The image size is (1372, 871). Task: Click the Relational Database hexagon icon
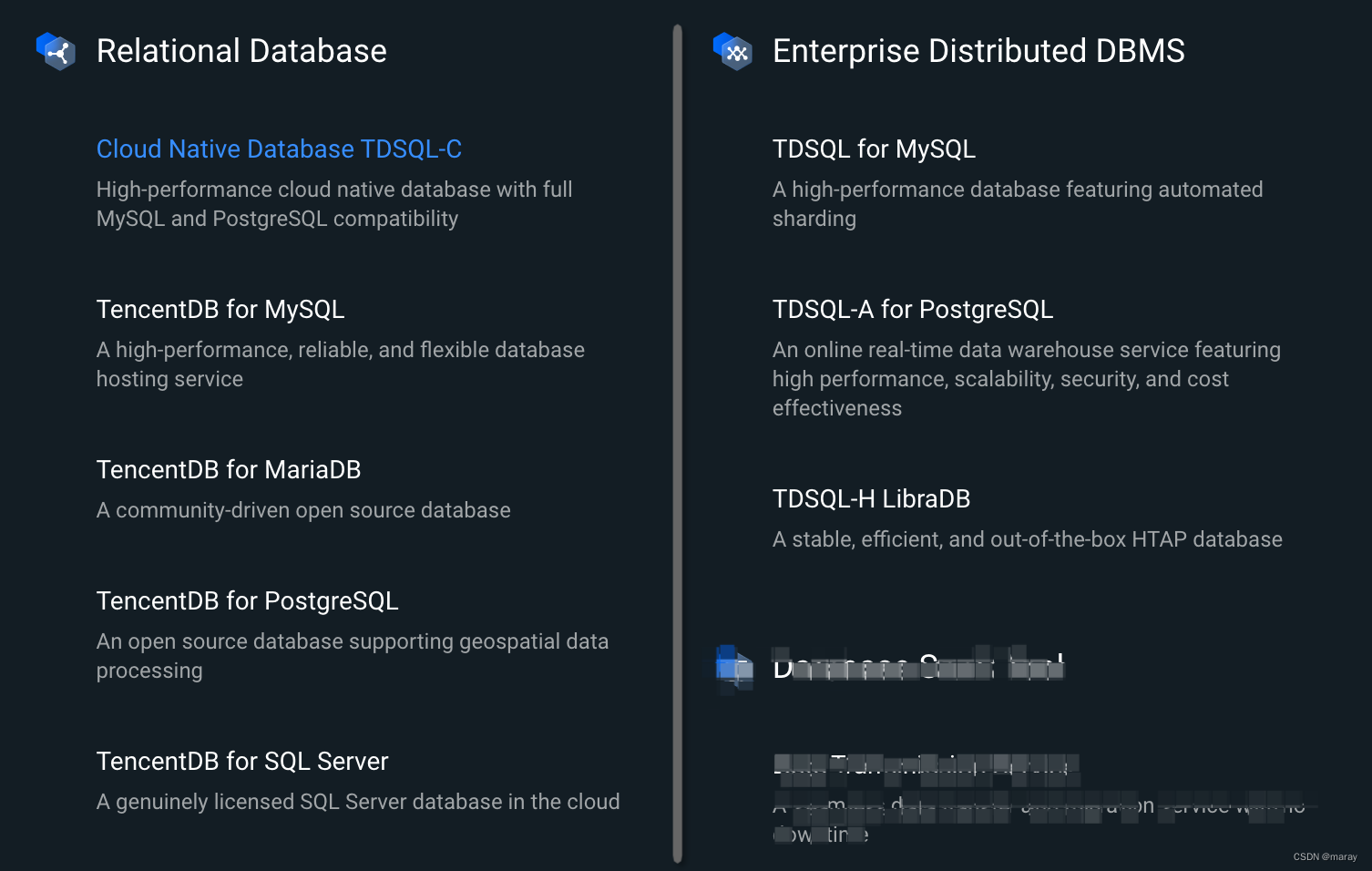tap(55, 52)
